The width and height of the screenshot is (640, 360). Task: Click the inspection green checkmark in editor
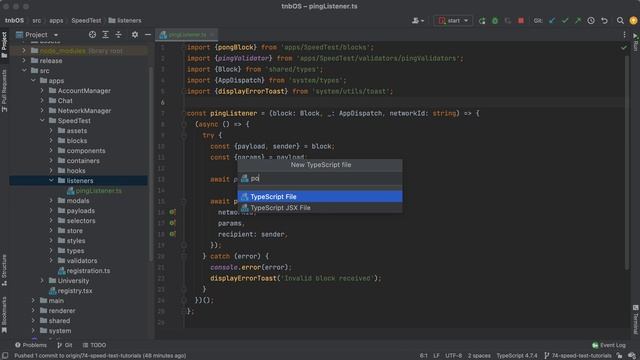tap(624, 48)
